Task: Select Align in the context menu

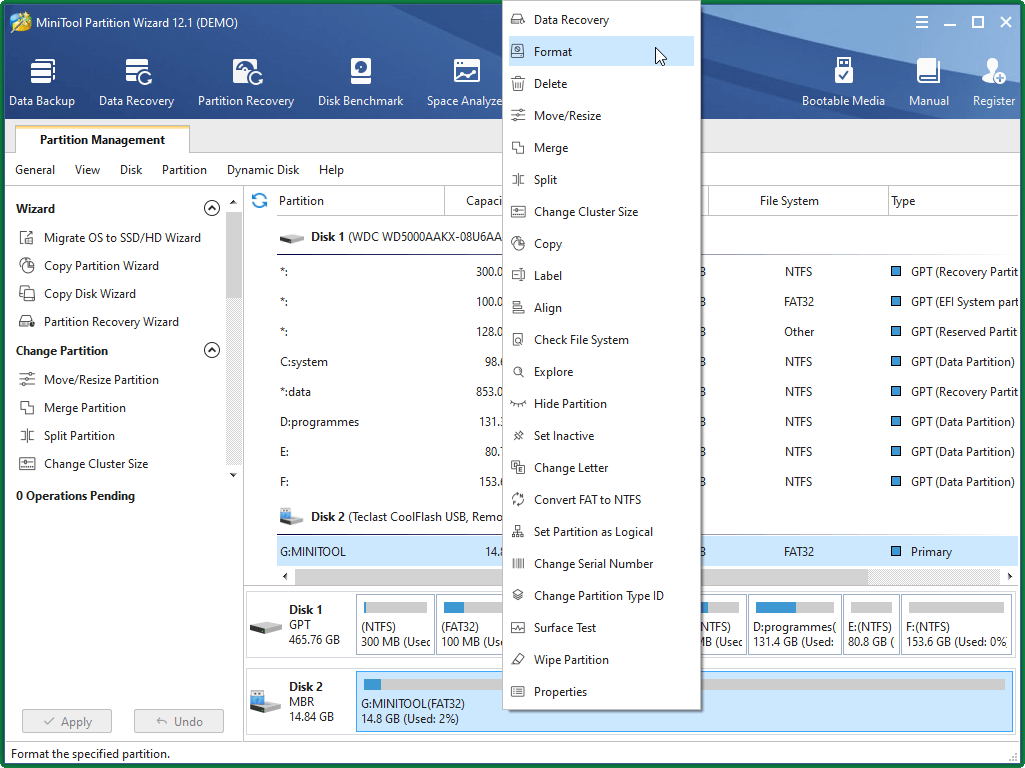Action: pyautogui.click(x=601, y=308)
